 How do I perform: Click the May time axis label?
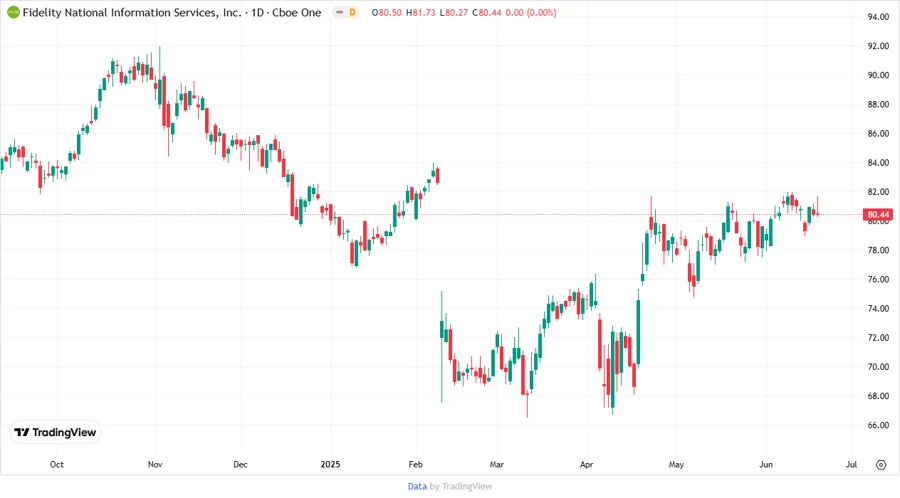tap(676, 465)
